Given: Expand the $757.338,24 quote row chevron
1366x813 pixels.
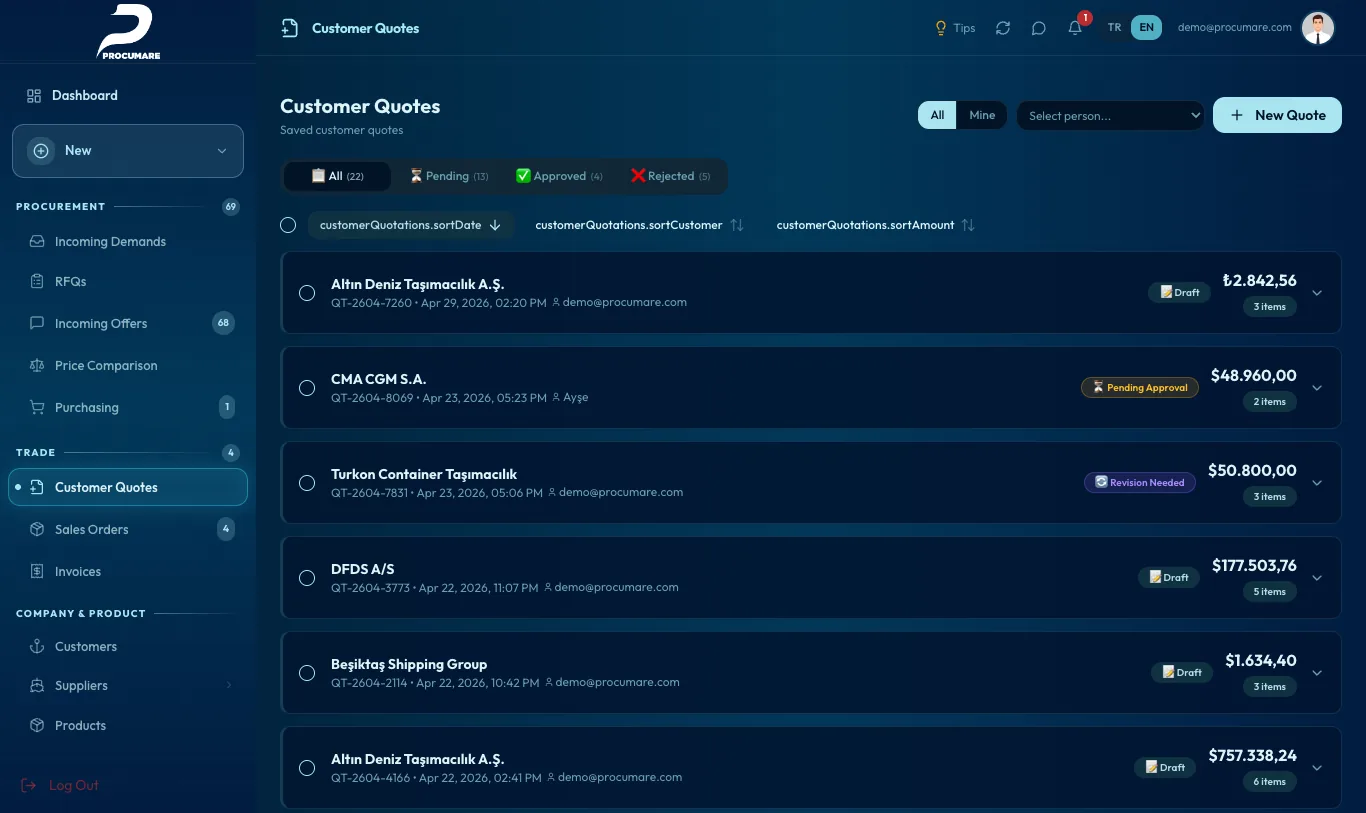Looking at the screenshot, I should point(1317,768).
